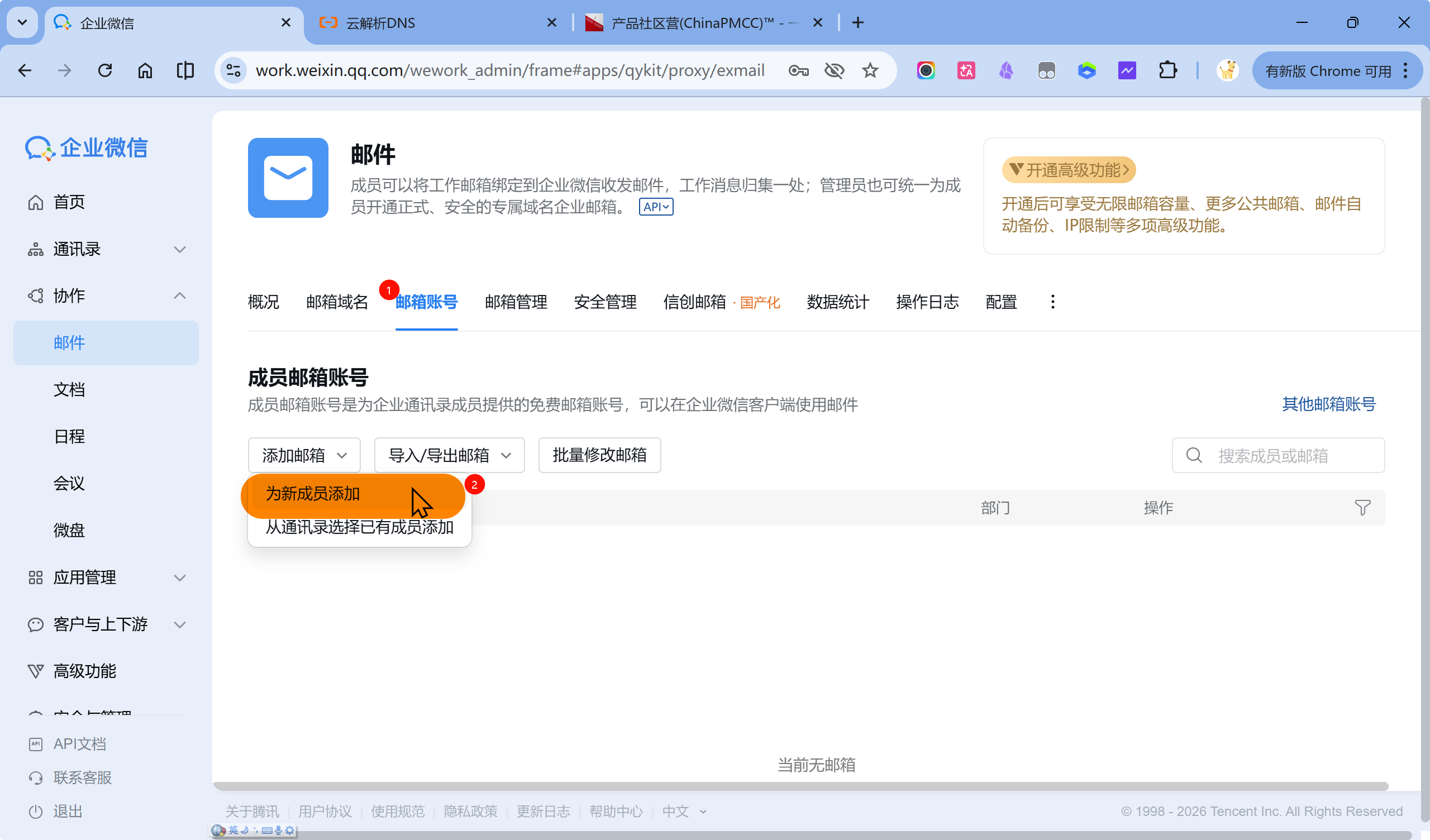Open the 导入/导出邮箱 dropdown
Screen dimensions: 1430x840
449,455
